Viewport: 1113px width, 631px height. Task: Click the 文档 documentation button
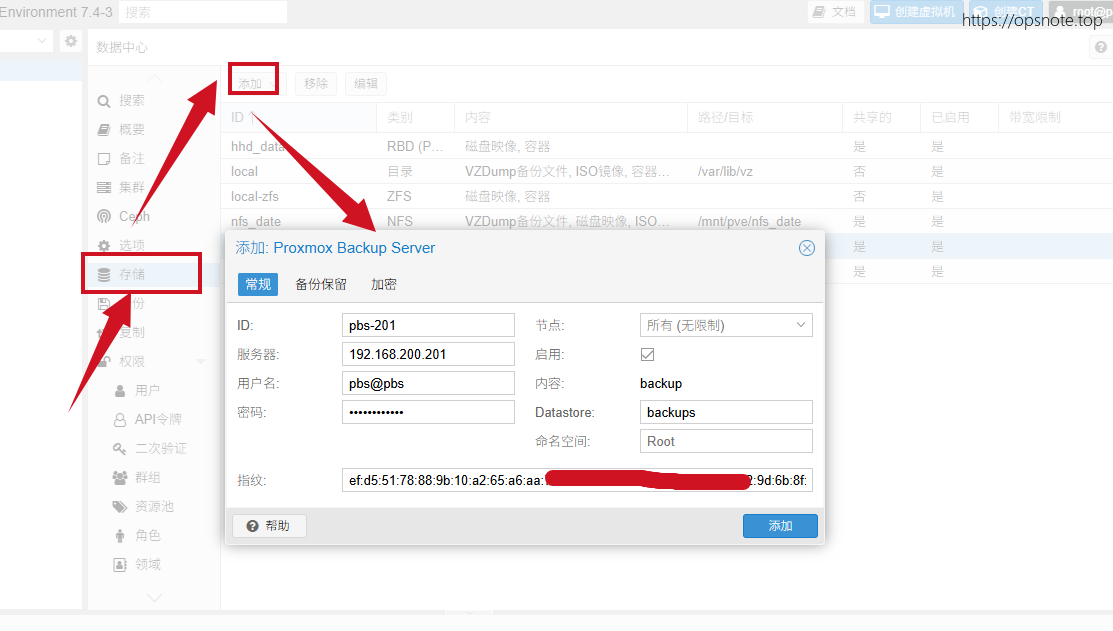coord(836,11)
